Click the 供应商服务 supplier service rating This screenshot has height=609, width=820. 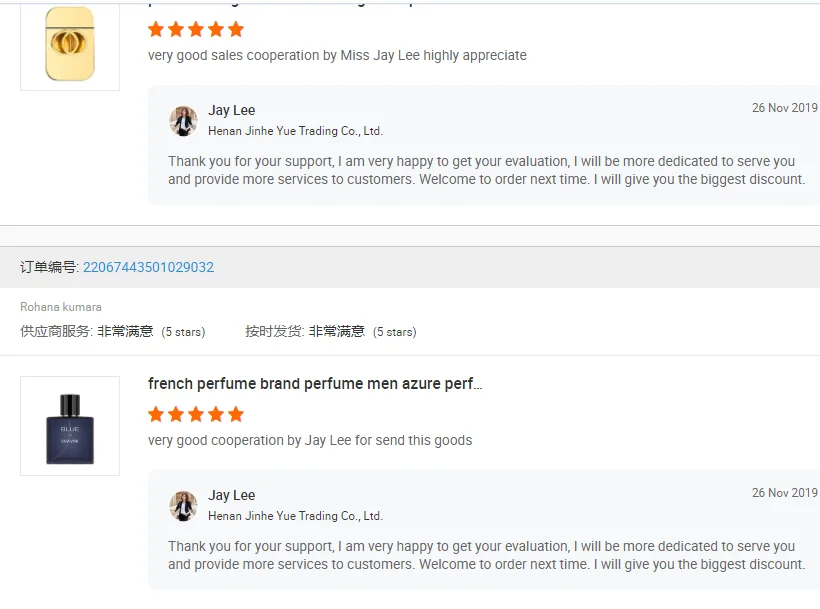coord(112,331)
